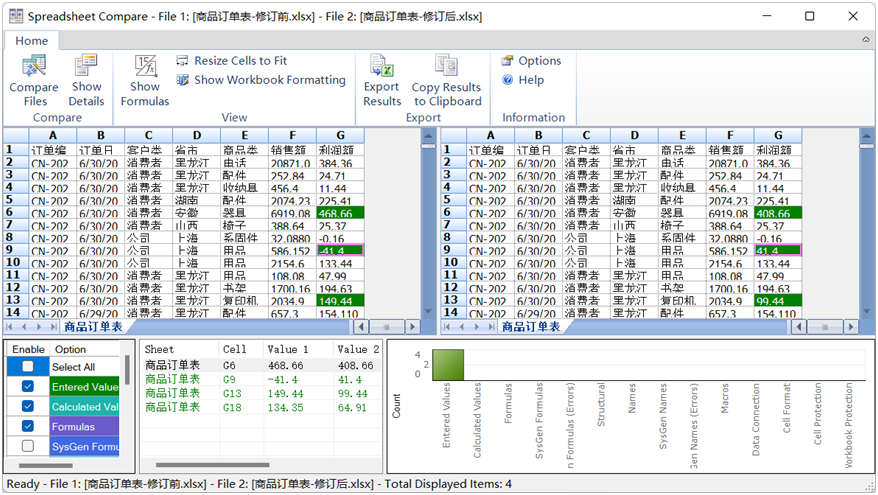Click the Value 2 column header
Image resolution: width=878 pixels, height=495 pixels.
[x=358, y=349]
